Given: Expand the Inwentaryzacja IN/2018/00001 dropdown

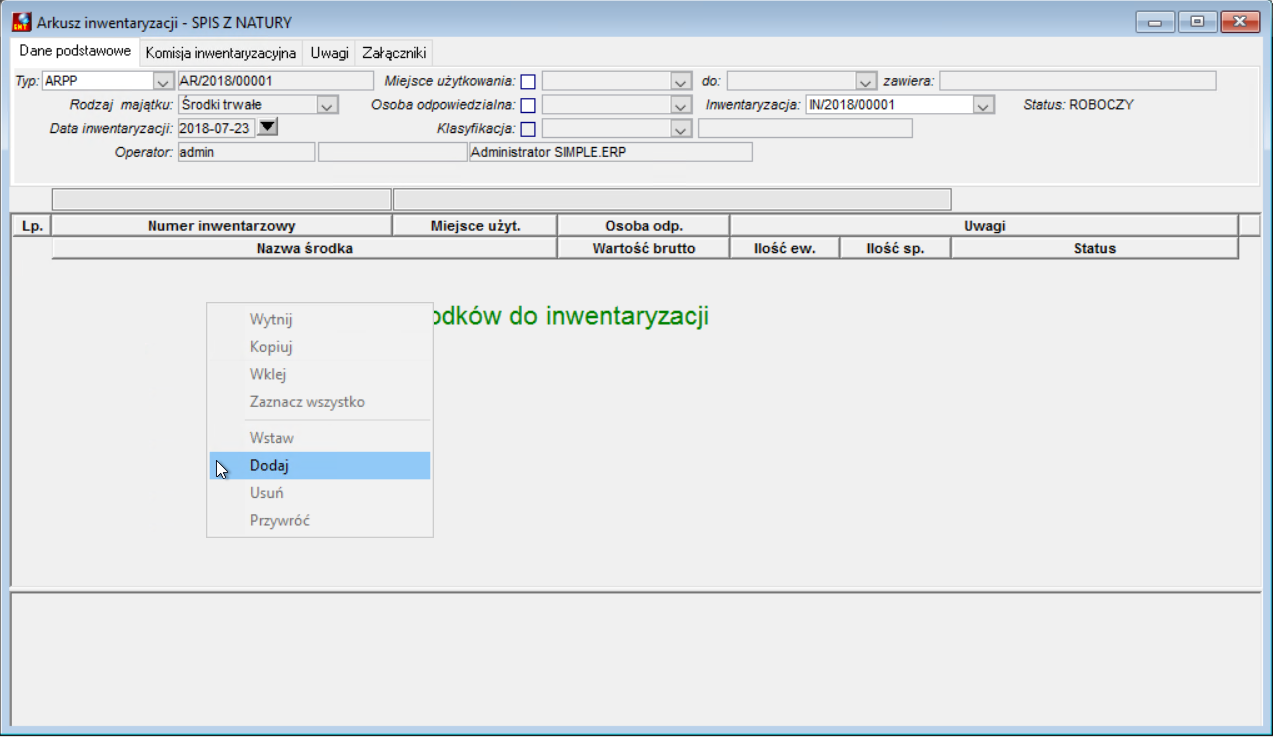Looking at the screenshot, I should [984, 104].
